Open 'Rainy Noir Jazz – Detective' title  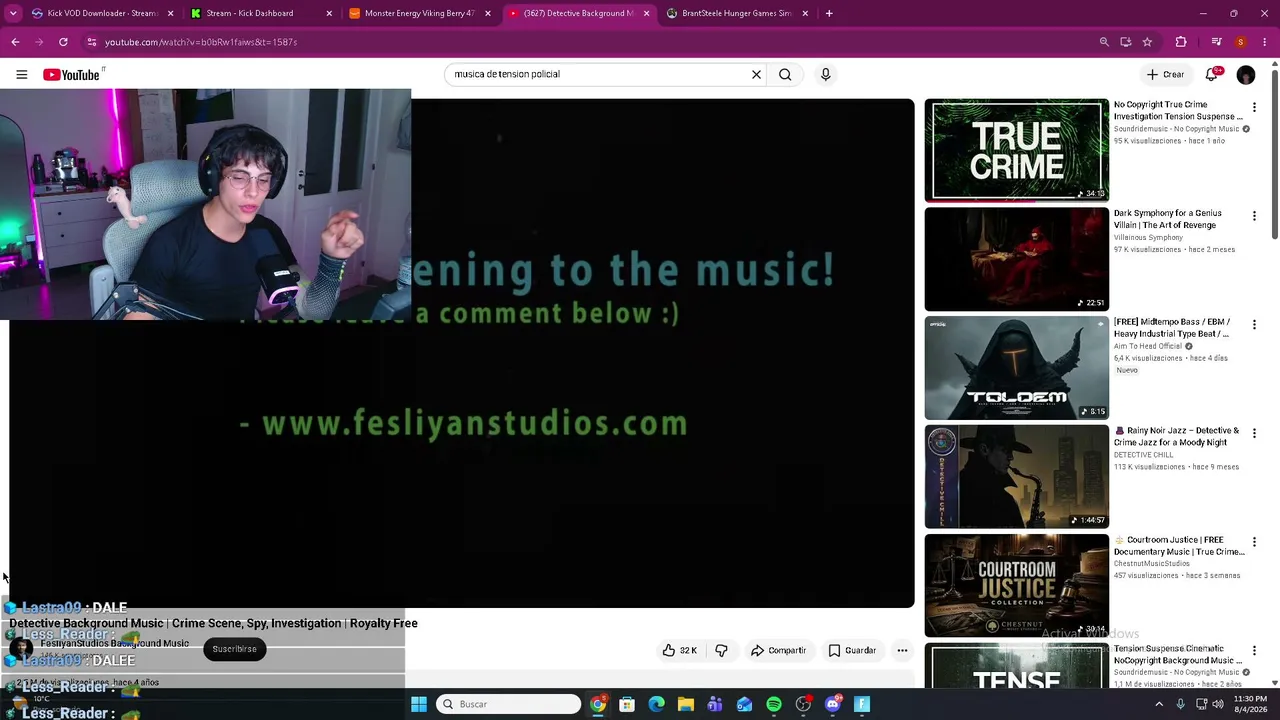click(1177, 436)
